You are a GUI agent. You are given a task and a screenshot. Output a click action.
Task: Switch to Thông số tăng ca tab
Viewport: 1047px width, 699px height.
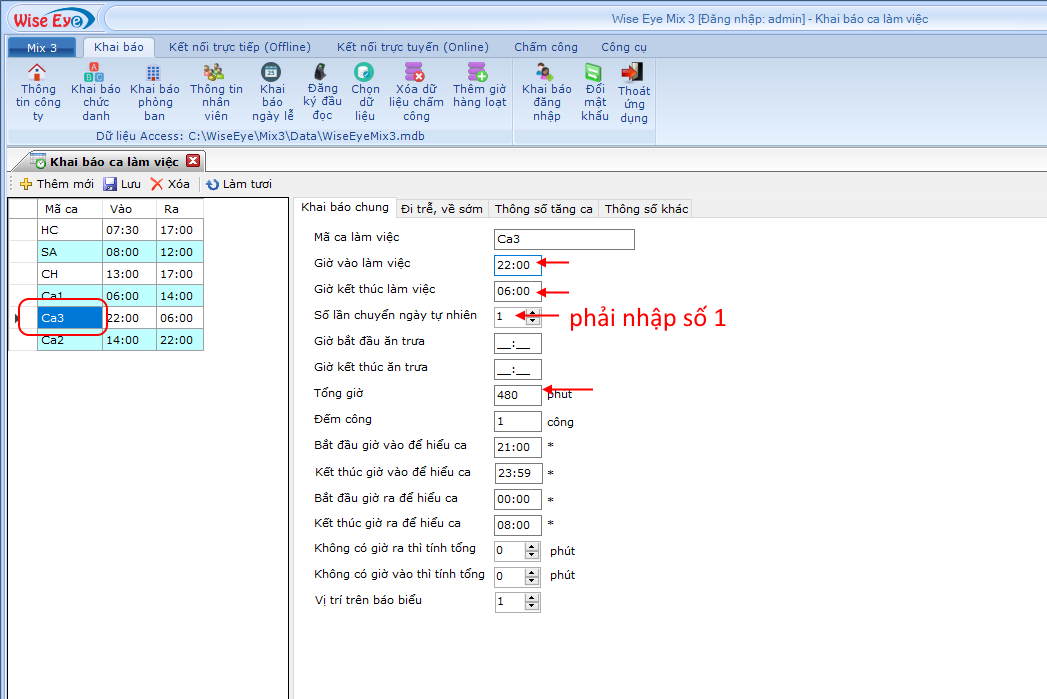543,209
